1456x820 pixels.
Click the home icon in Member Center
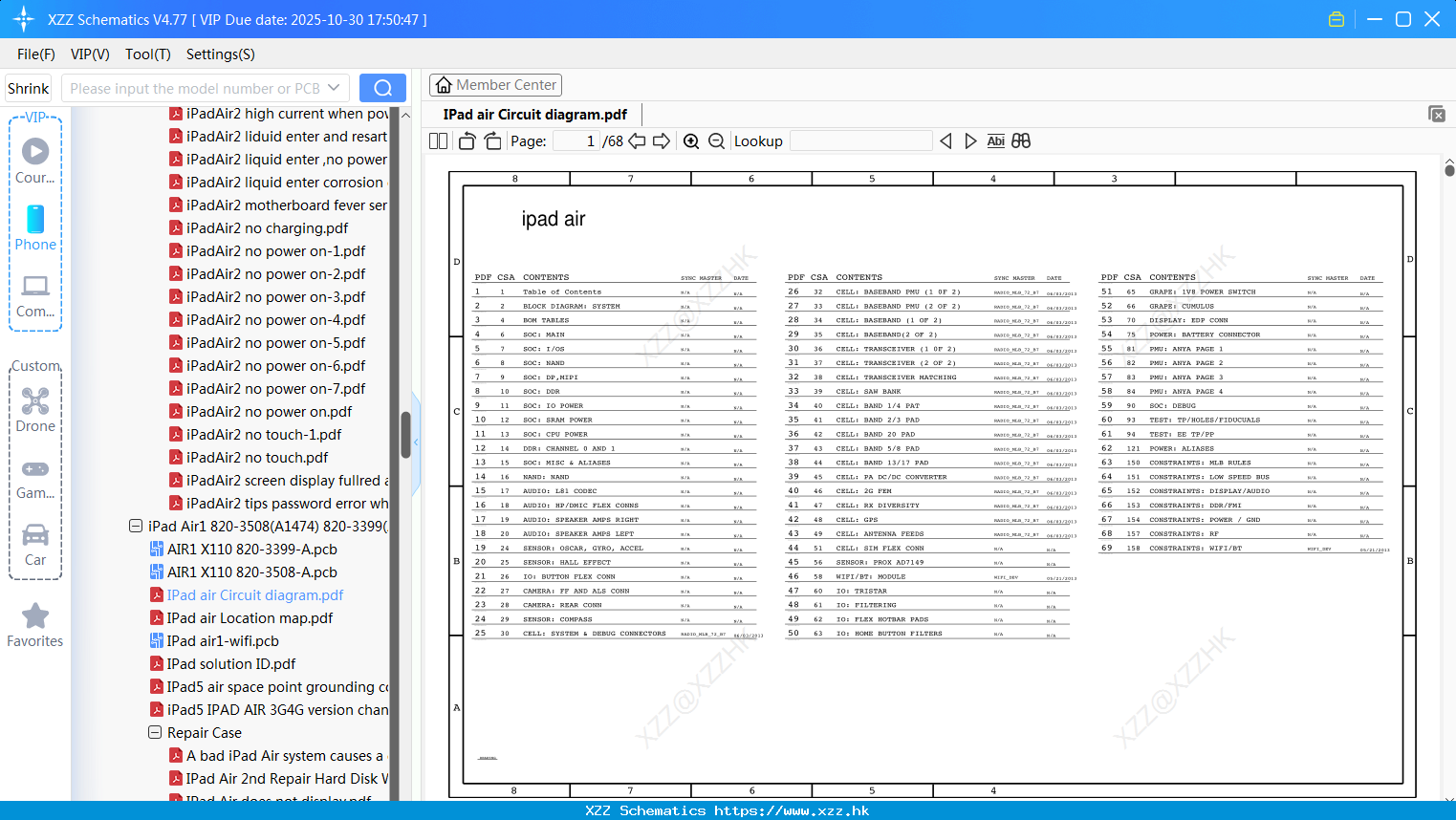pyautogui.click(x=444, y=85)
